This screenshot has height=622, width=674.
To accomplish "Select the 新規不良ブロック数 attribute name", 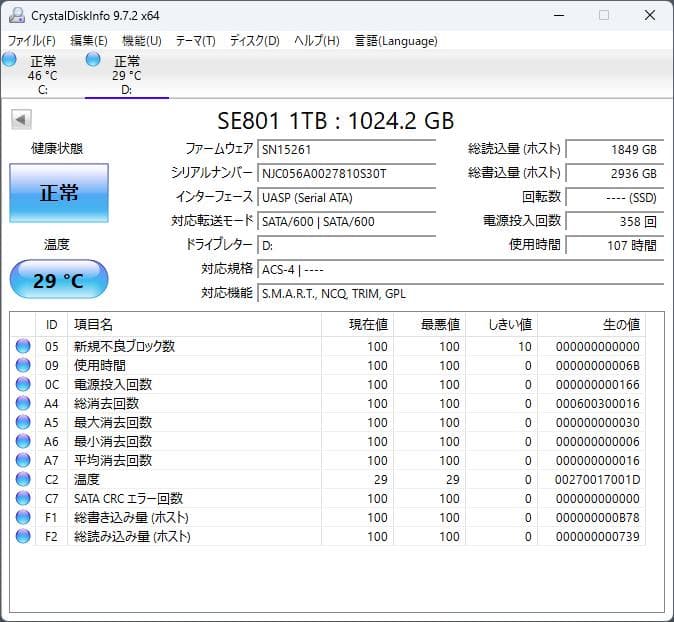I will 124,346.
